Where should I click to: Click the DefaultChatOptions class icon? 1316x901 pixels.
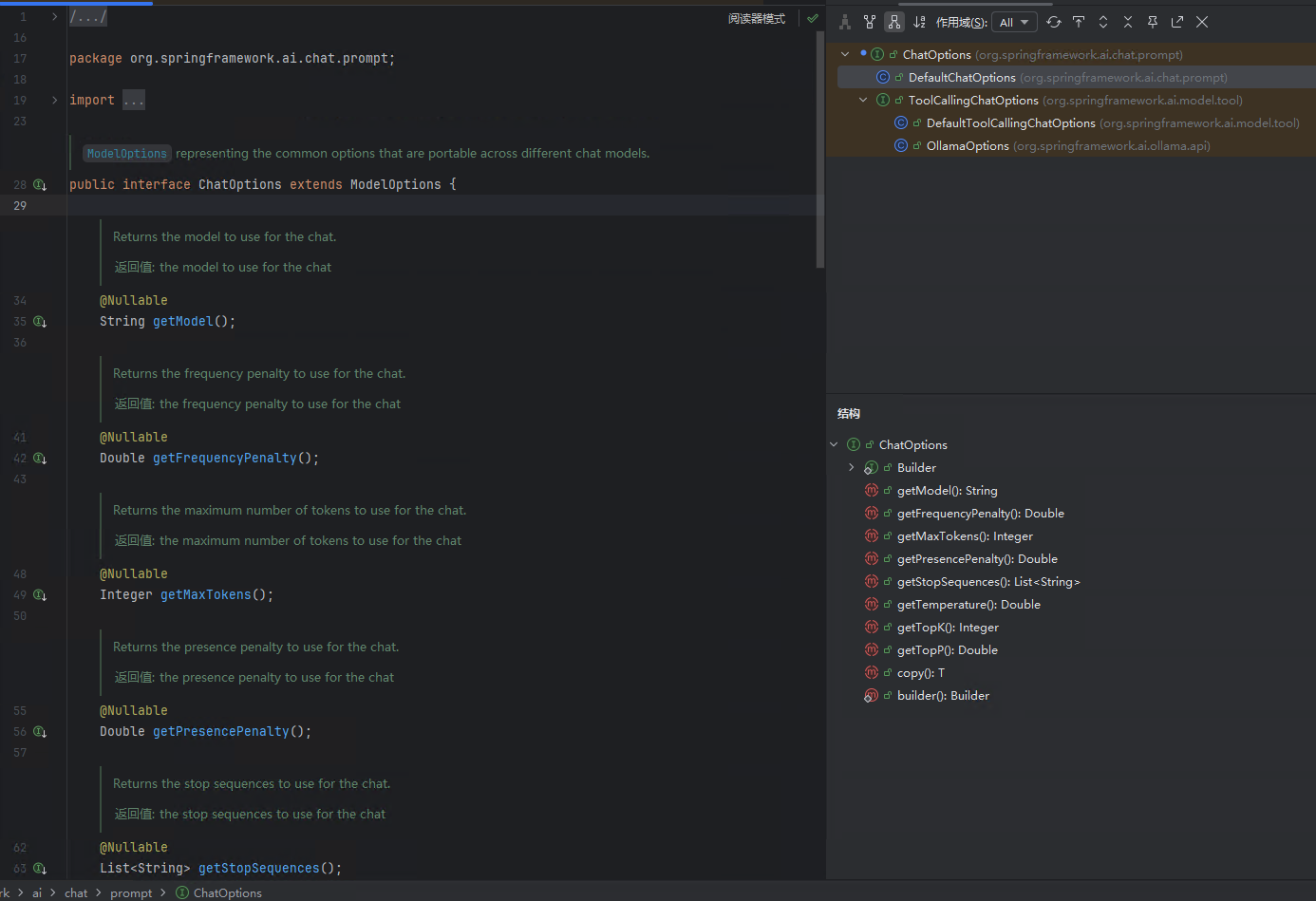click(883, 77)
